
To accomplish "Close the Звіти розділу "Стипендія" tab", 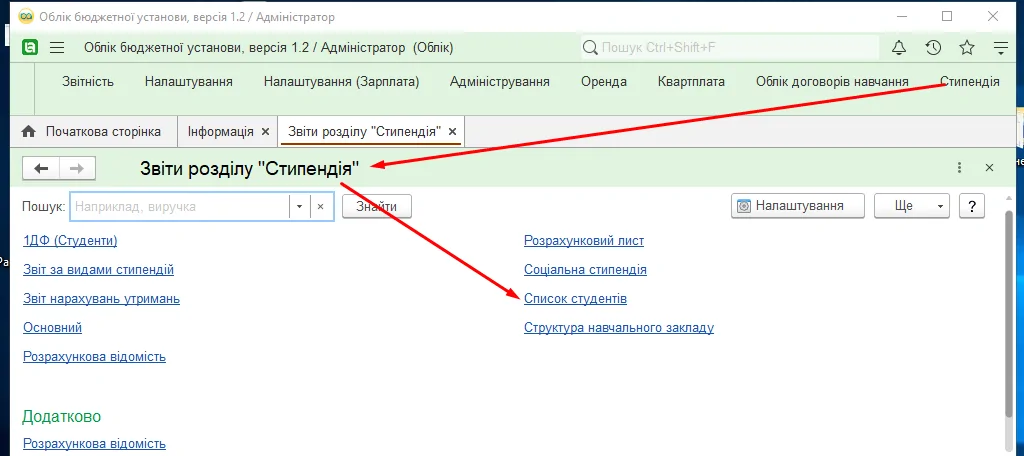I will point(453,131).
